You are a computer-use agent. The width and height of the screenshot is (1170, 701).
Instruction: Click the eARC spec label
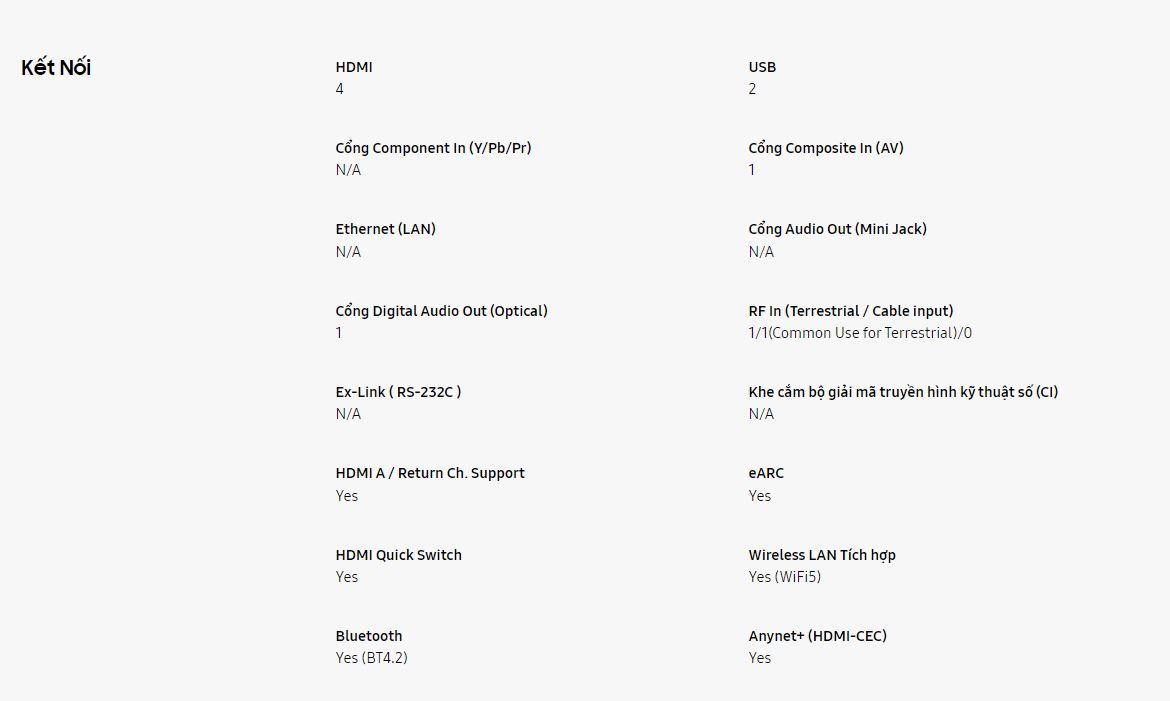pos(766,473)
